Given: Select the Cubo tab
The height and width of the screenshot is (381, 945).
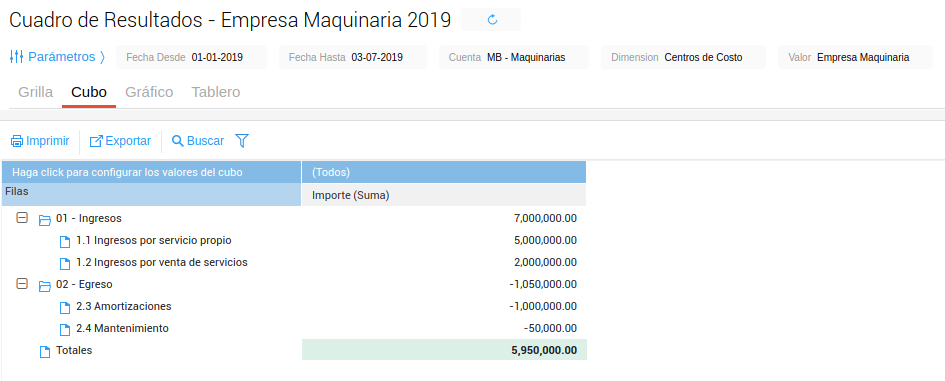Looking at the screenshot, I should (x=89, y=92).
